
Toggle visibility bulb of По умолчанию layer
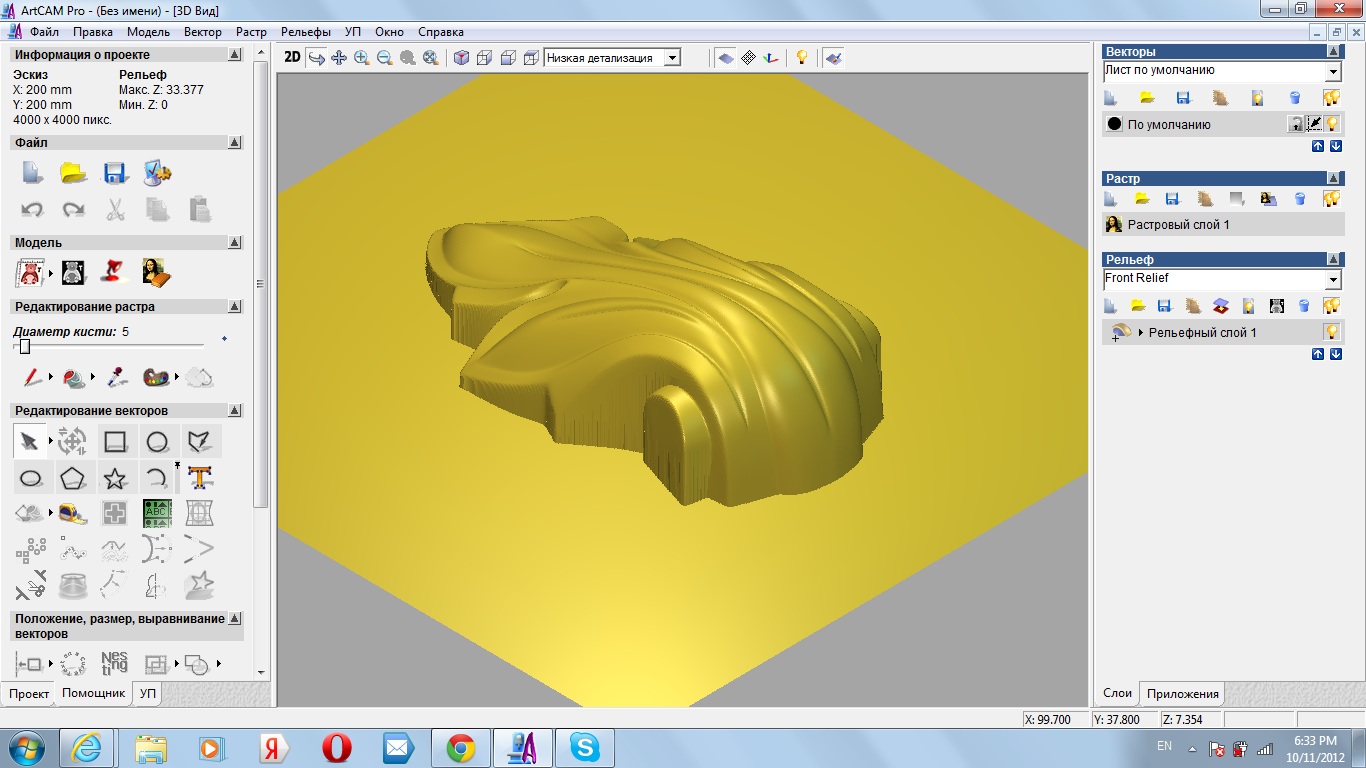(x=1332, y=124)
